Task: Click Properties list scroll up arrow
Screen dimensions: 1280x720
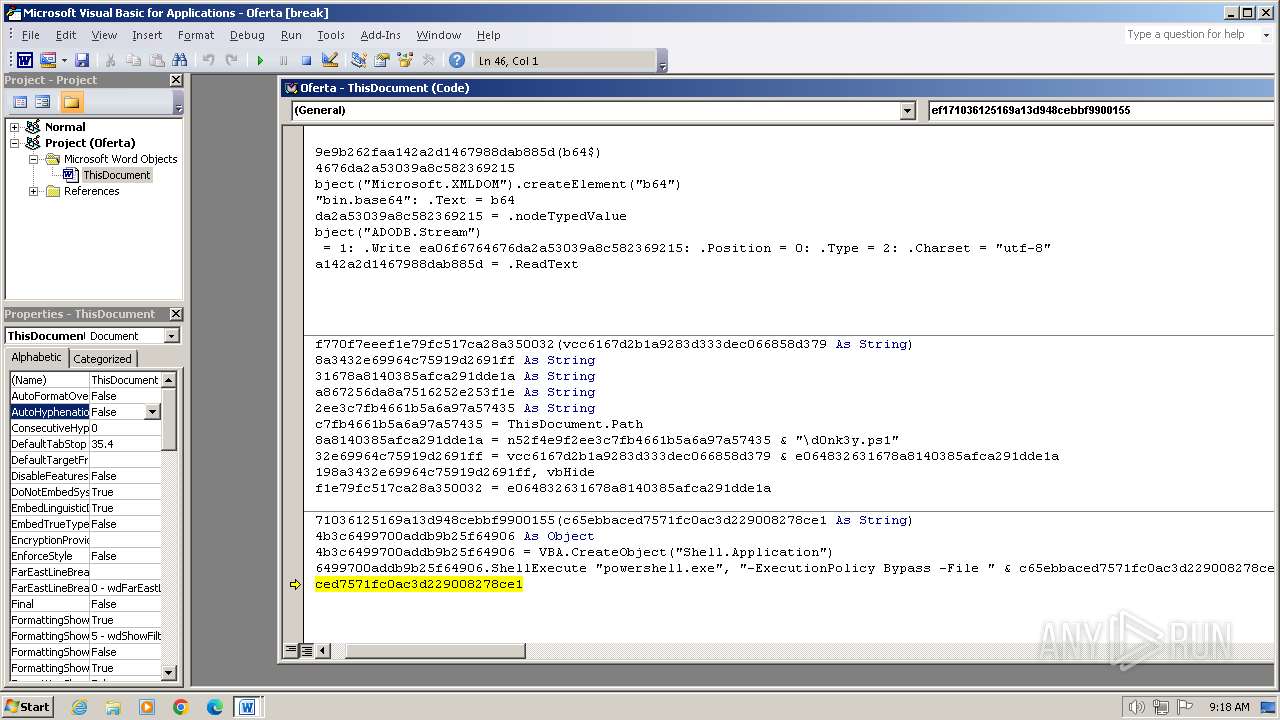Action: [169, 379]
